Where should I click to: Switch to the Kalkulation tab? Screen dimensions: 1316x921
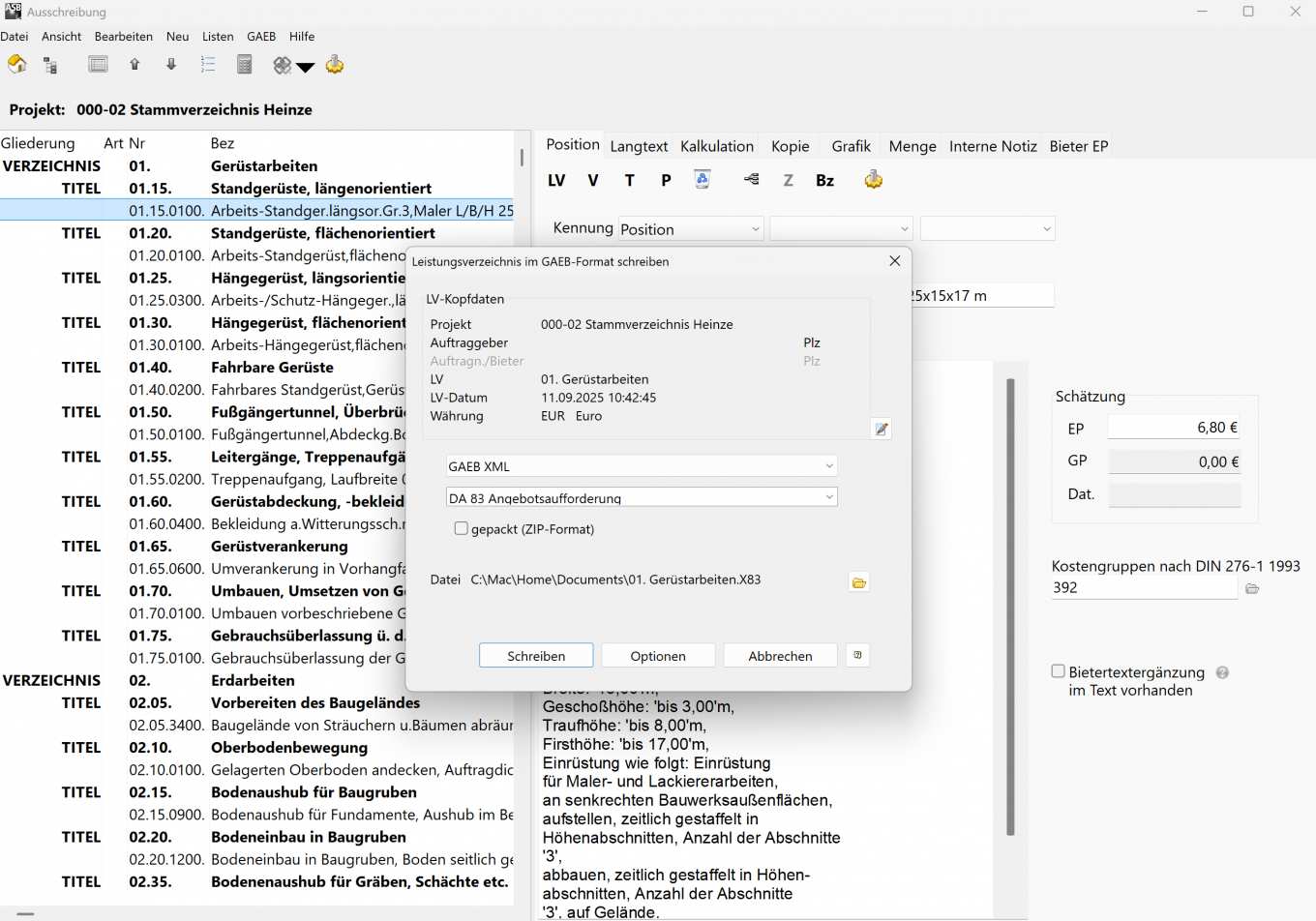(x=716, y=146)
